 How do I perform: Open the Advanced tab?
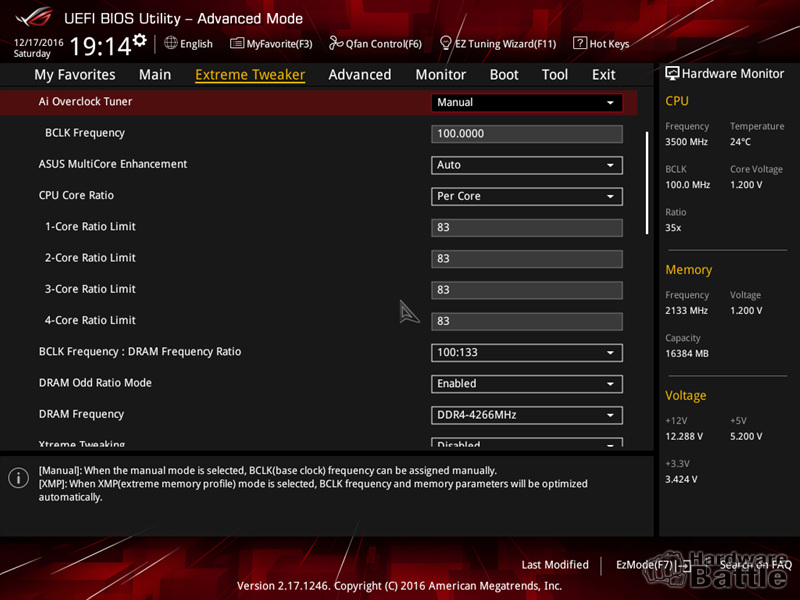pos(360,74)
